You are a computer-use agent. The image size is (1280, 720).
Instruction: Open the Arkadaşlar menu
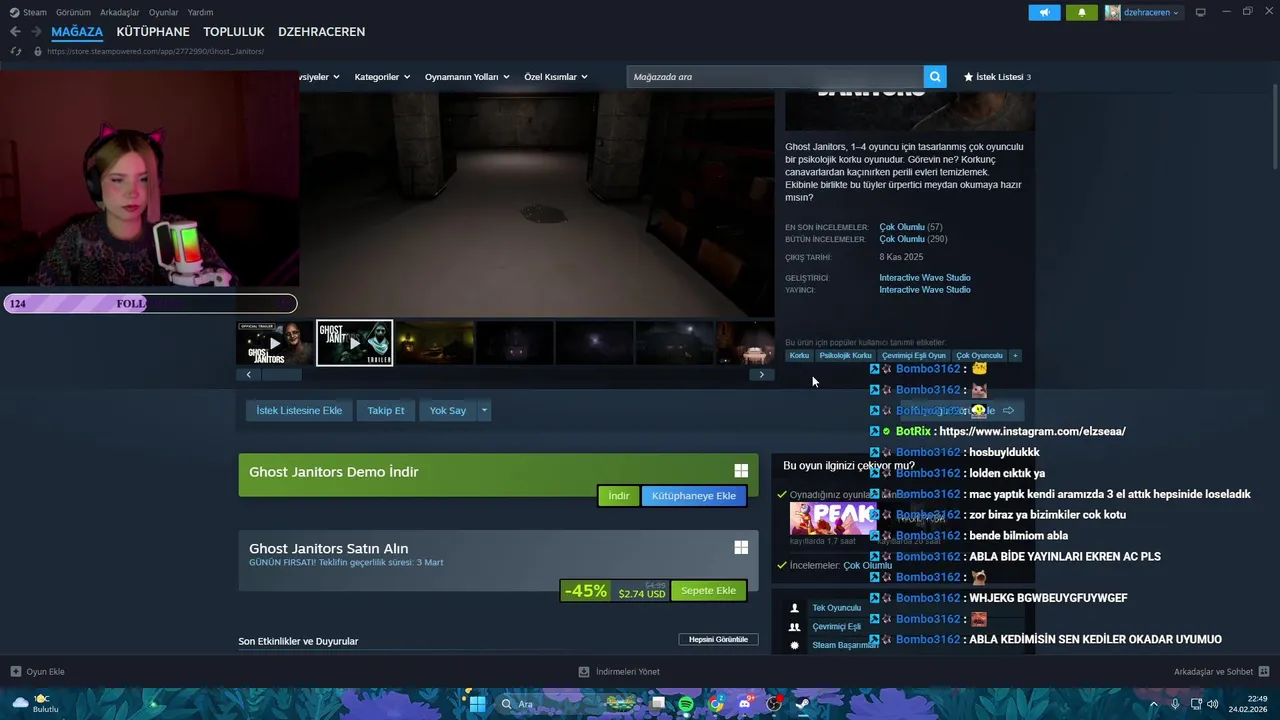pyautogui.click(x=120, y=12)
